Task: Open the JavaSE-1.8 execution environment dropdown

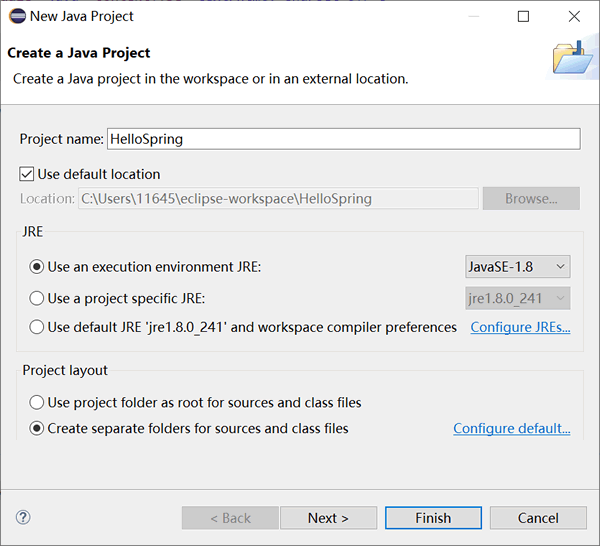Action: 518,267
